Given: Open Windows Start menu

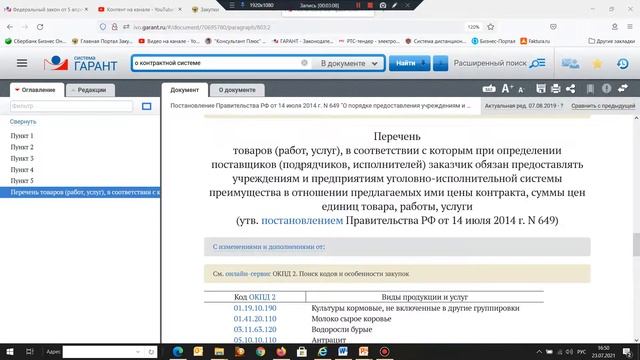Looking at the screenshot, I should [x=10, y=351].
